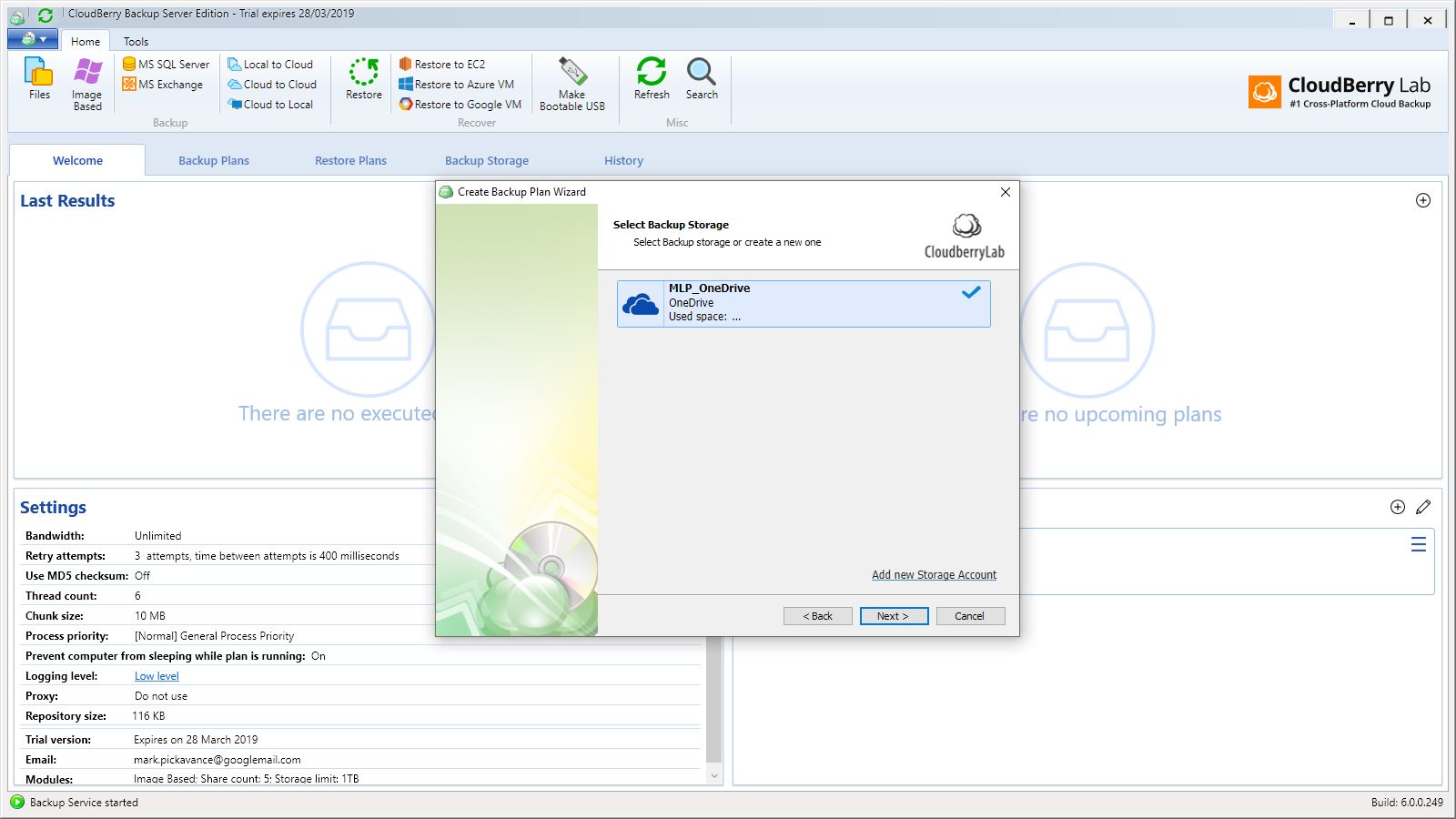
Task: Click the Build: 6.0.0.249 status text
Action: tap(1407, 803)
